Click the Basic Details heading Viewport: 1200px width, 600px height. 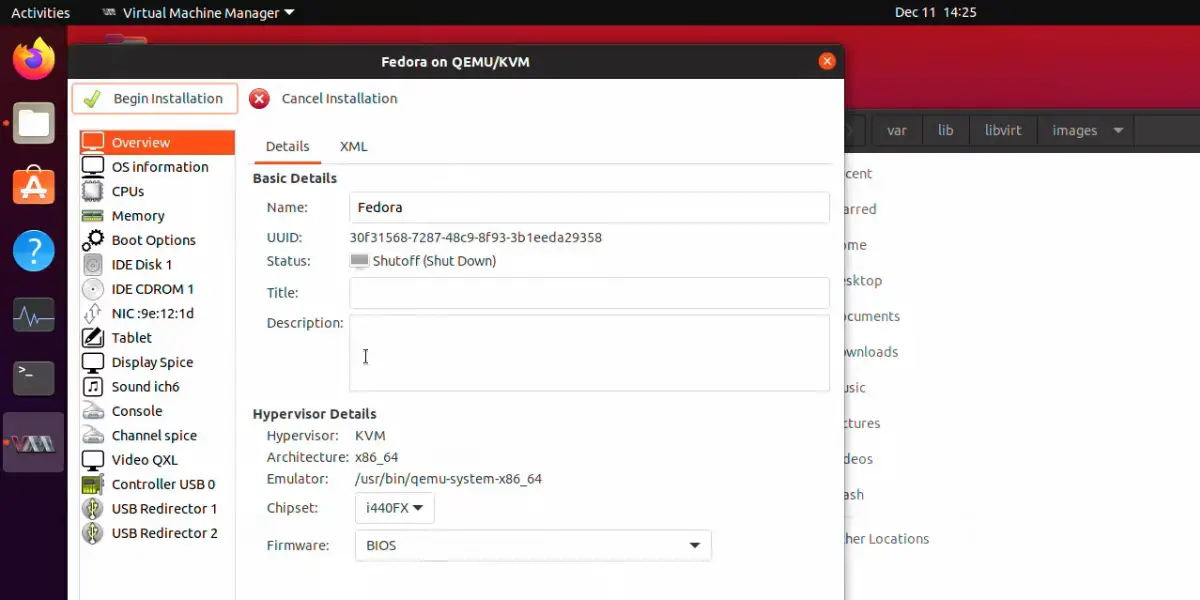295,178
